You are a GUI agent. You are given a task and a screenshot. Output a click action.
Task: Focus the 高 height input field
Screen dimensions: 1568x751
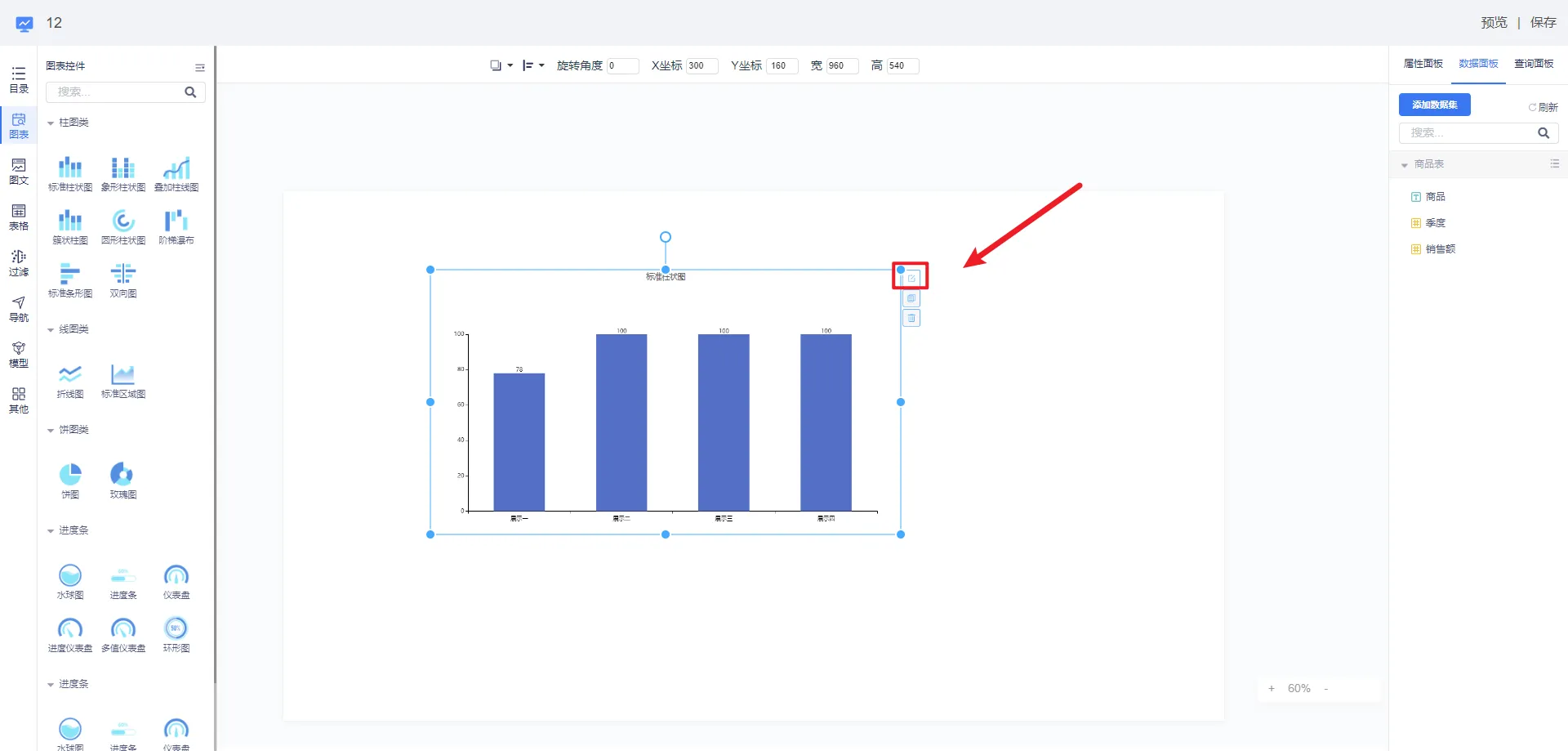click(x=903, y=65)
